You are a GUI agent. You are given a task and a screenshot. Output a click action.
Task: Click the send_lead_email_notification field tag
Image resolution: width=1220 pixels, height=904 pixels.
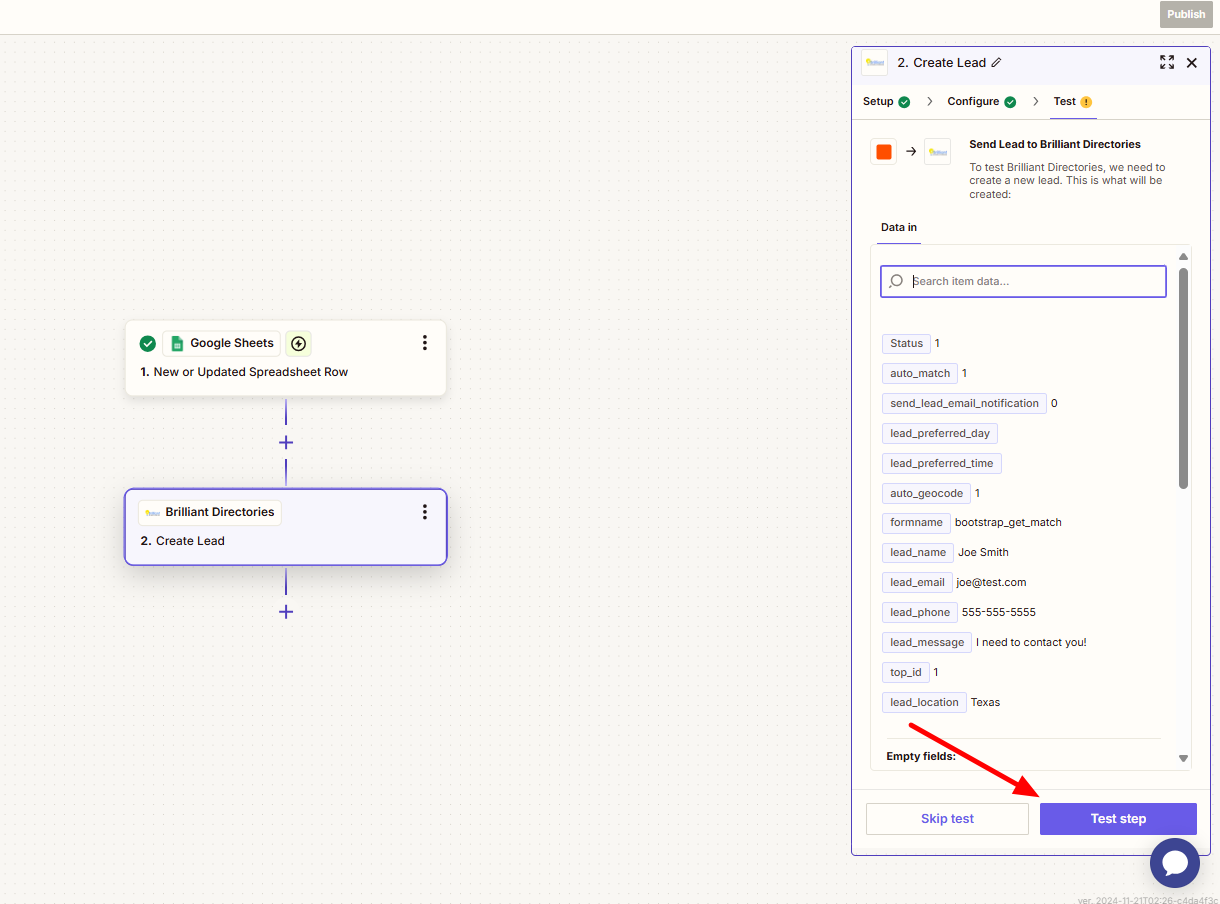coord(964,403)
